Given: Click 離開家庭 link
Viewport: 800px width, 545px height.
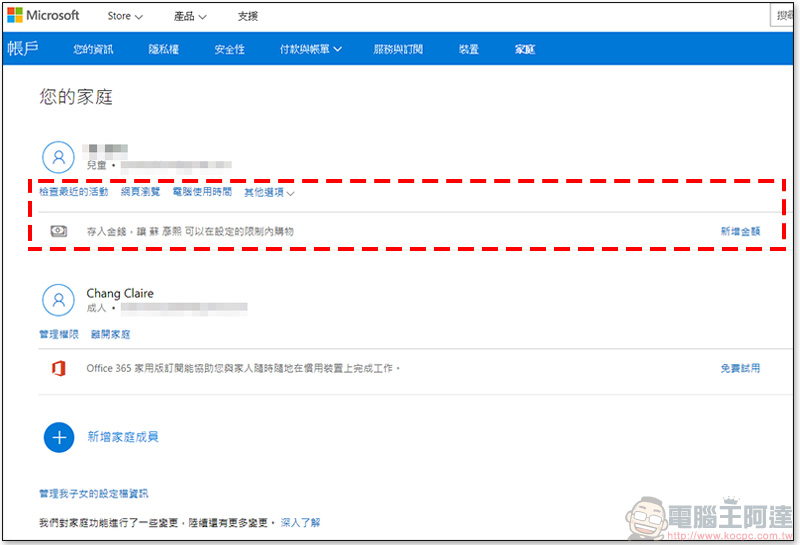Looking at the screenshot, I should (111, 334).
